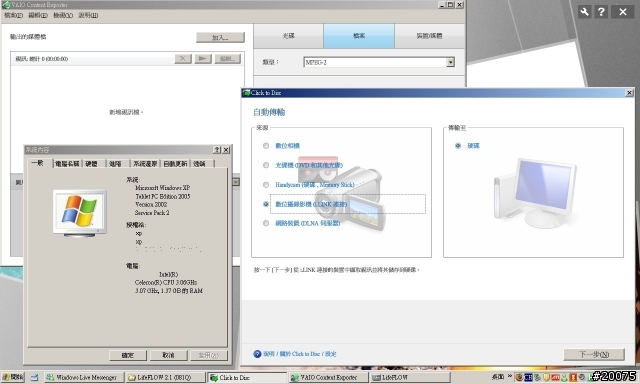Click the play arrow button in video list header
Viewport: 640px width, 384px height.
(x=203, y=58)
